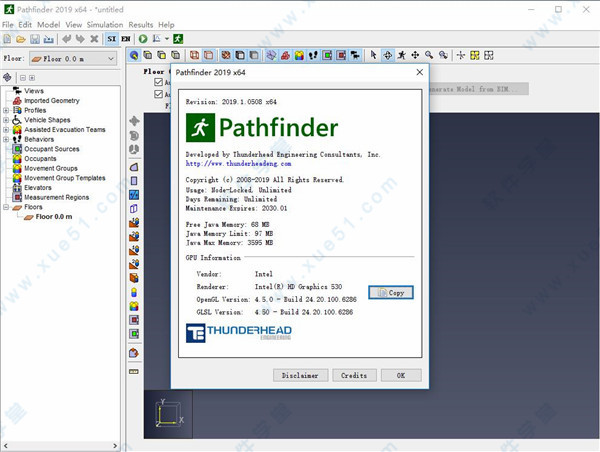
Task: Click the Credits button
Action: tap(354, 375)
